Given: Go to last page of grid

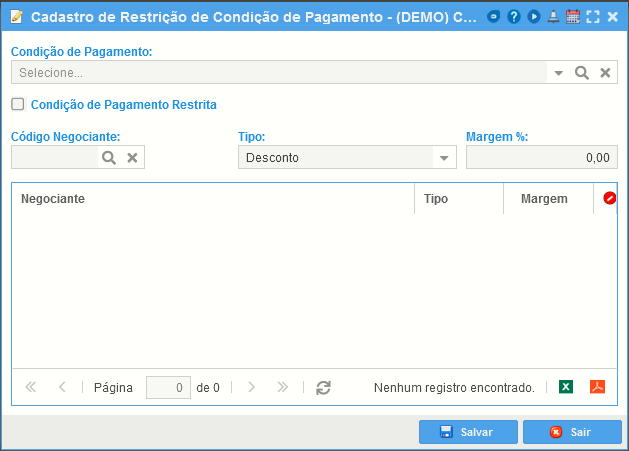Looking at the screenshot, I should pos(283,387).
